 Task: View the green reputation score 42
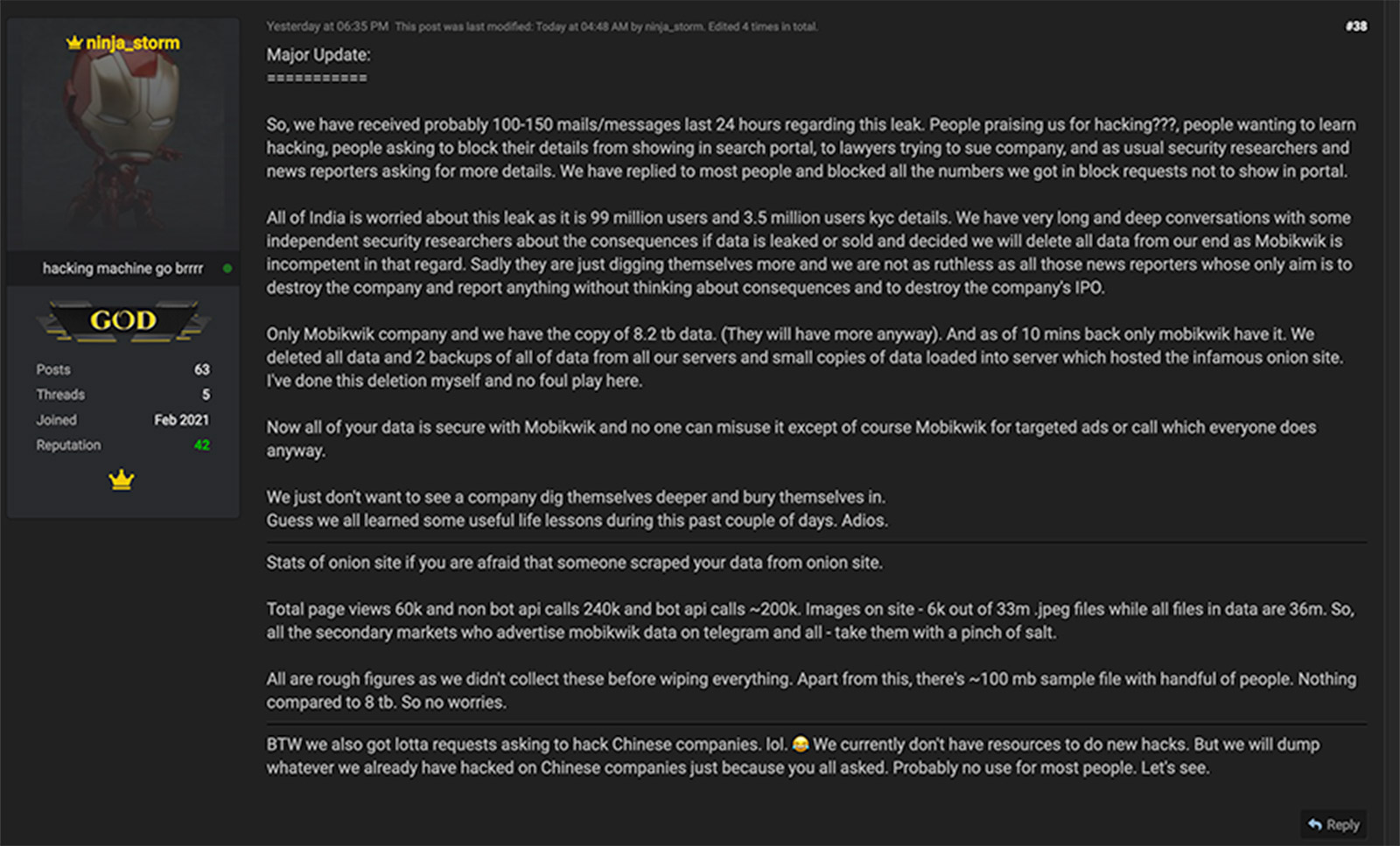pyautogui.click(x=202, y=445)
